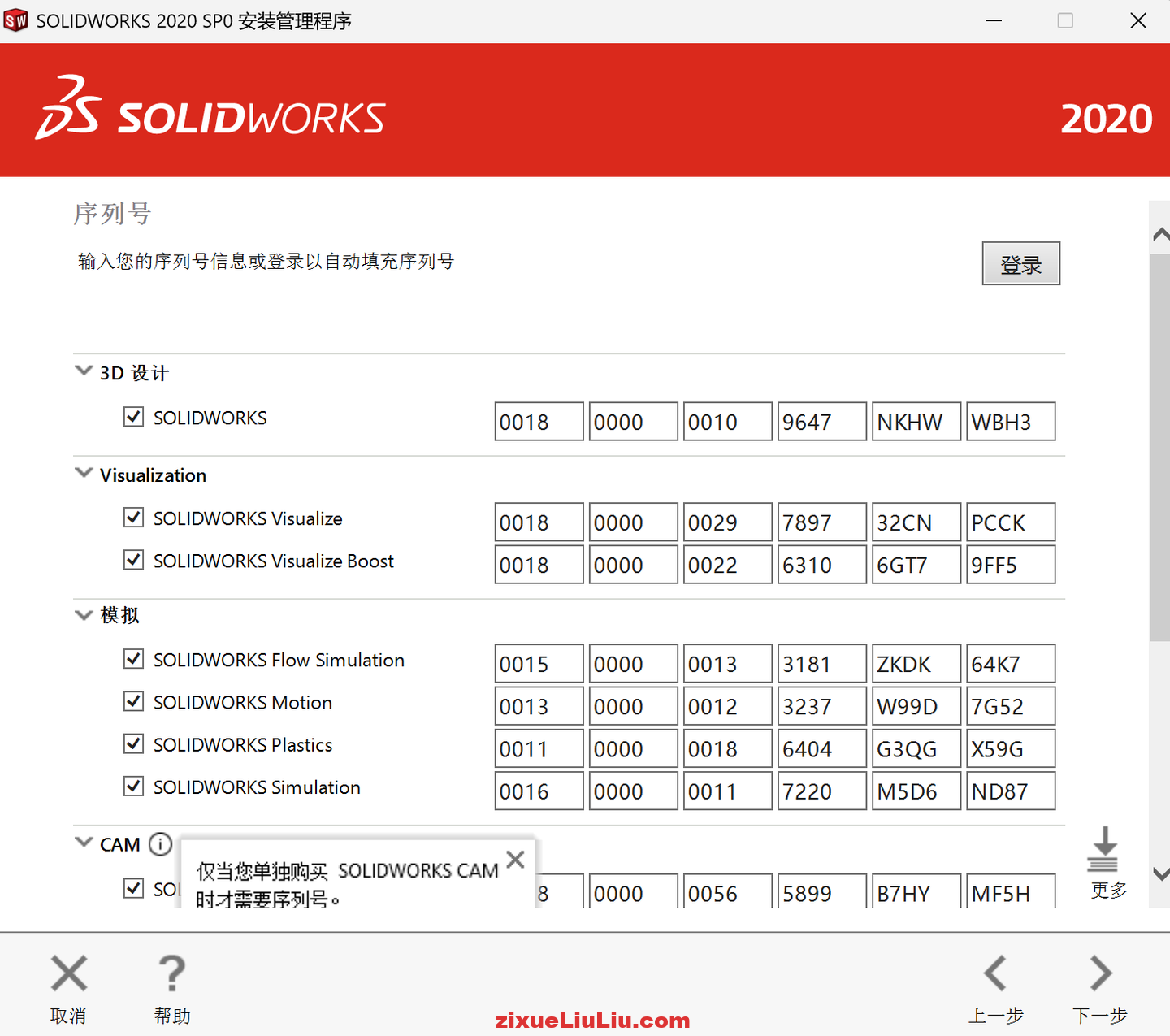Open the zixueLiuLiu.com link
Screen dimensions: 1170x1036
coord(593,1020)
